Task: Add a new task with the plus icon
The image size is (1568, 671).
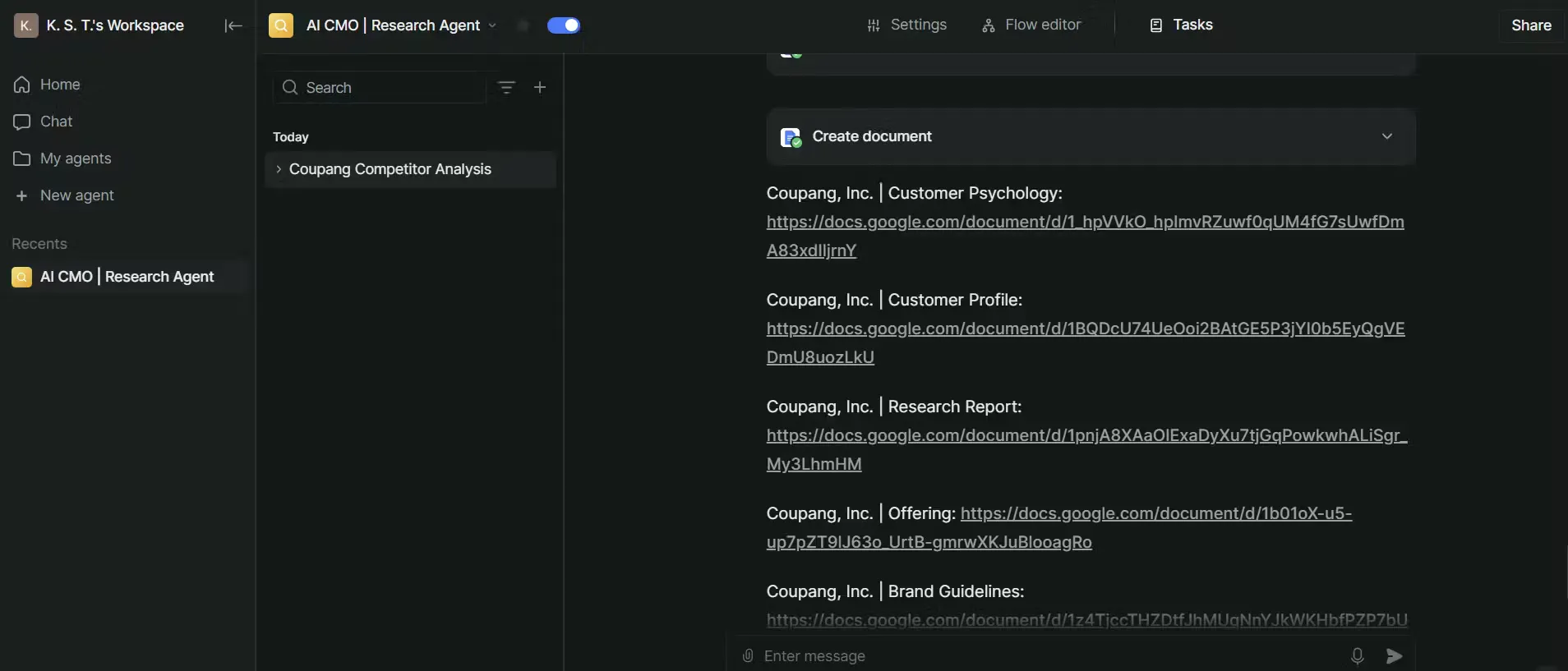Action: [540, 87]
